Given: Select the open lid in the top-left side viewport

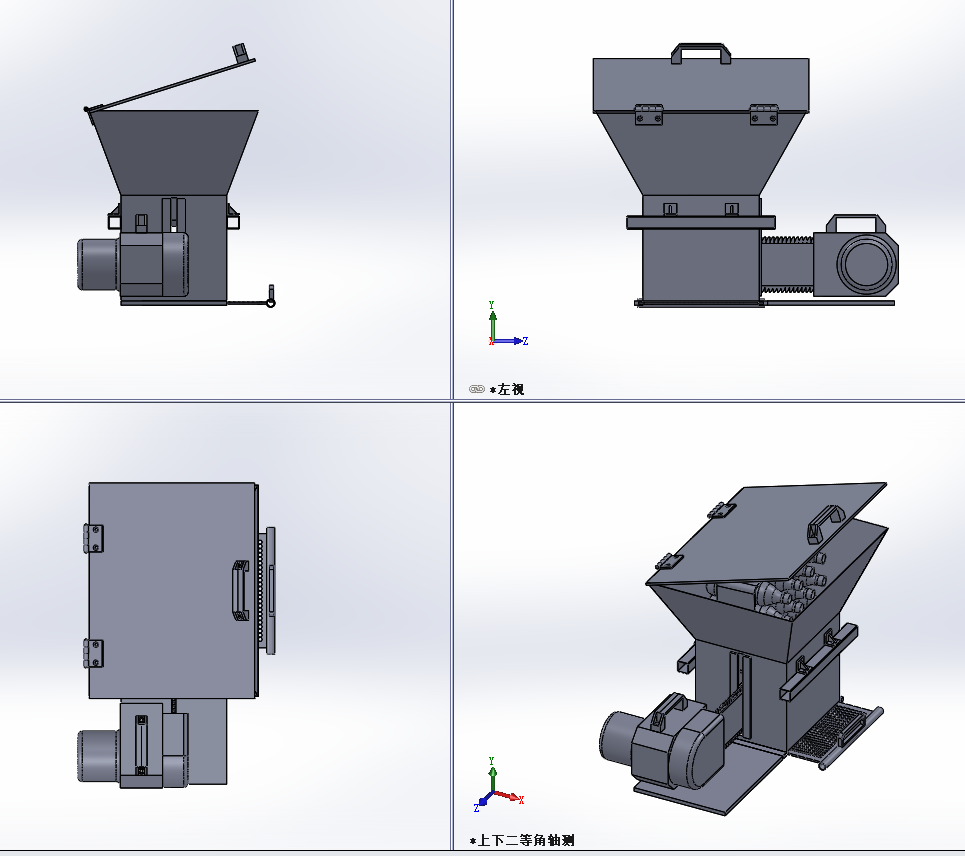Looking at the screenshot, I should click(170, 83).
